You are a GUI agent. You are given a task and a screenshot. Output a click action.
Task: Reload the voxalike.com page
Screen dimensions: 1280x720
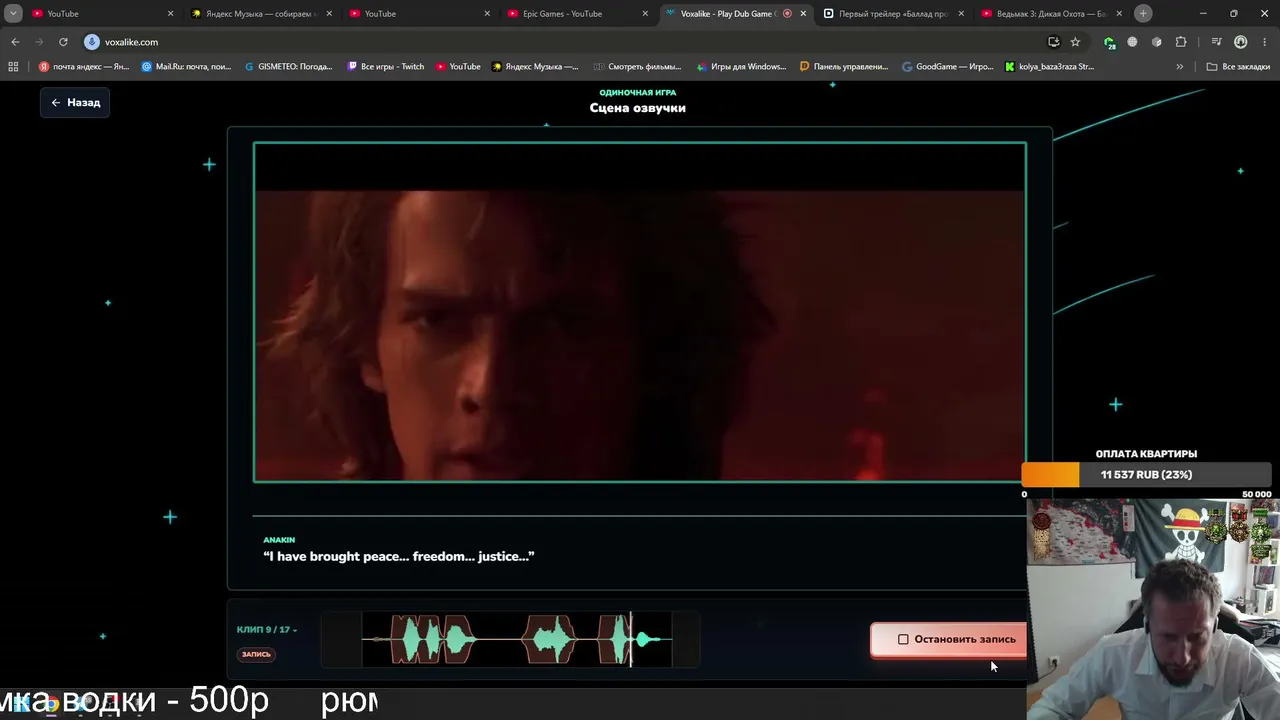(63, 42)
